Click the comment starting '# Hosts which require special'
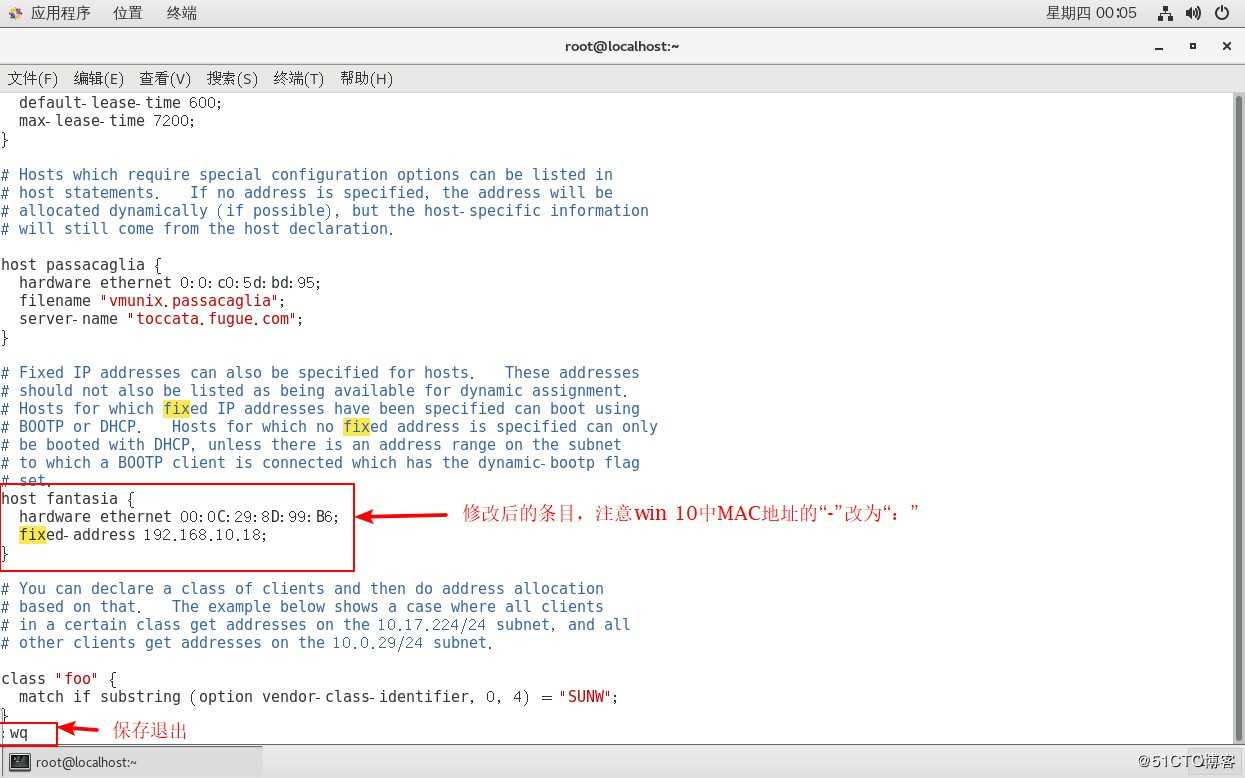1245x778 pixels. point(307,174)
